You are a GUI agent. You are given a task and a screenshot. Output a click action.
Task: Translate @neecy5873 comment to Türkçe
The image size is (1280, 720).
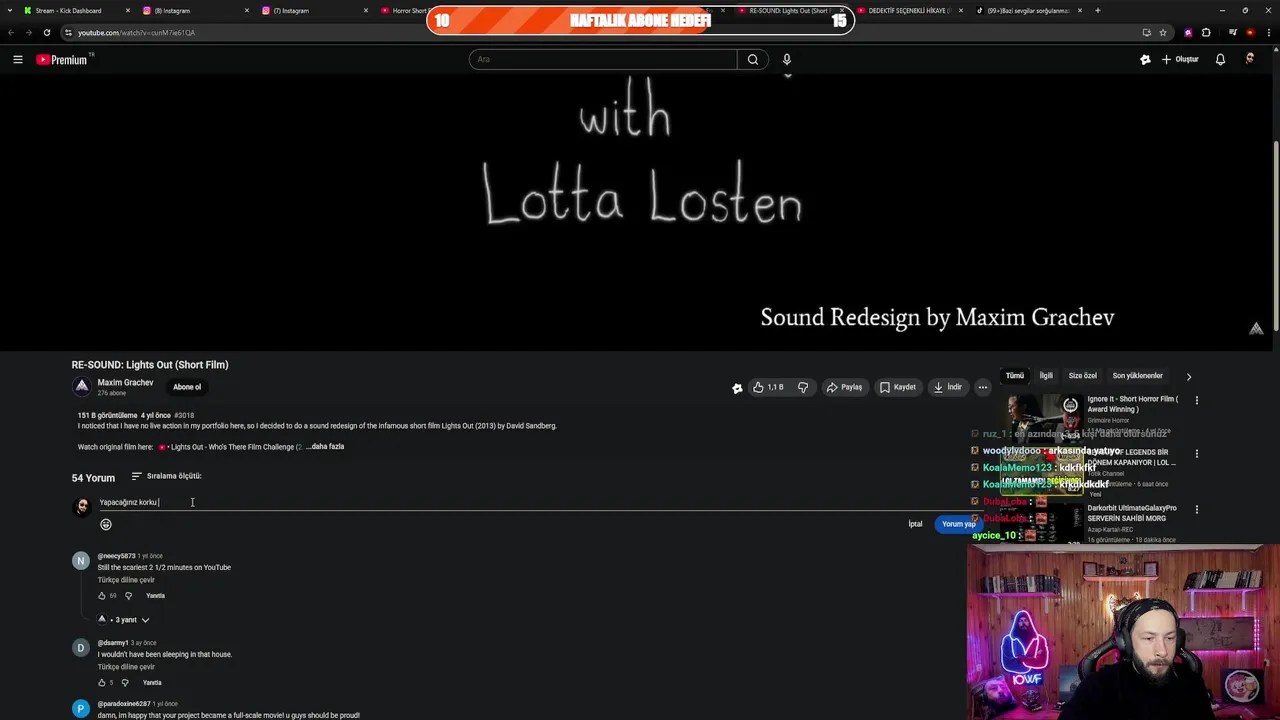pos(126,580)
